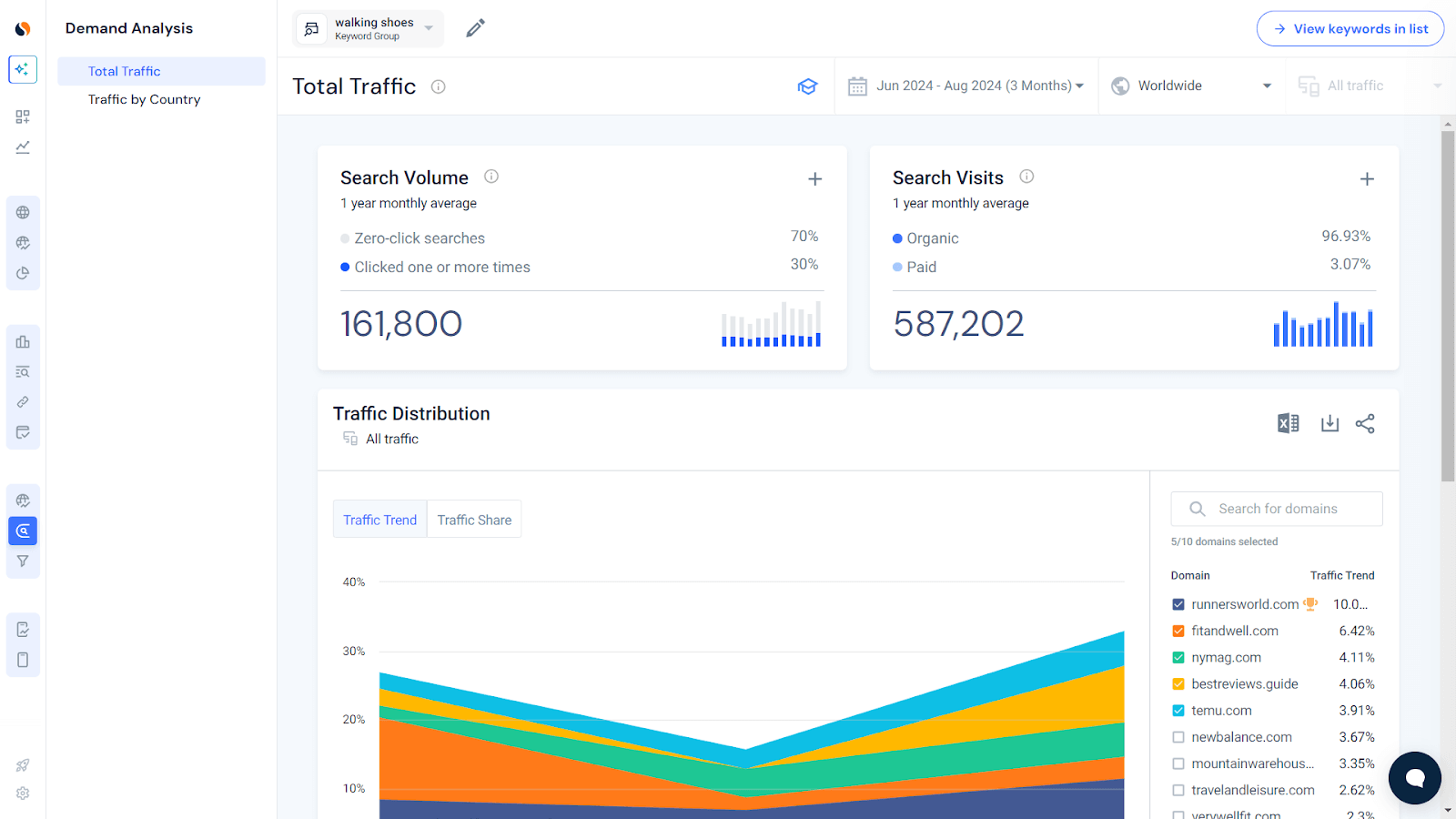Select the globe website analysis icon
The image size is (1456, 819).
click(22, 212)
